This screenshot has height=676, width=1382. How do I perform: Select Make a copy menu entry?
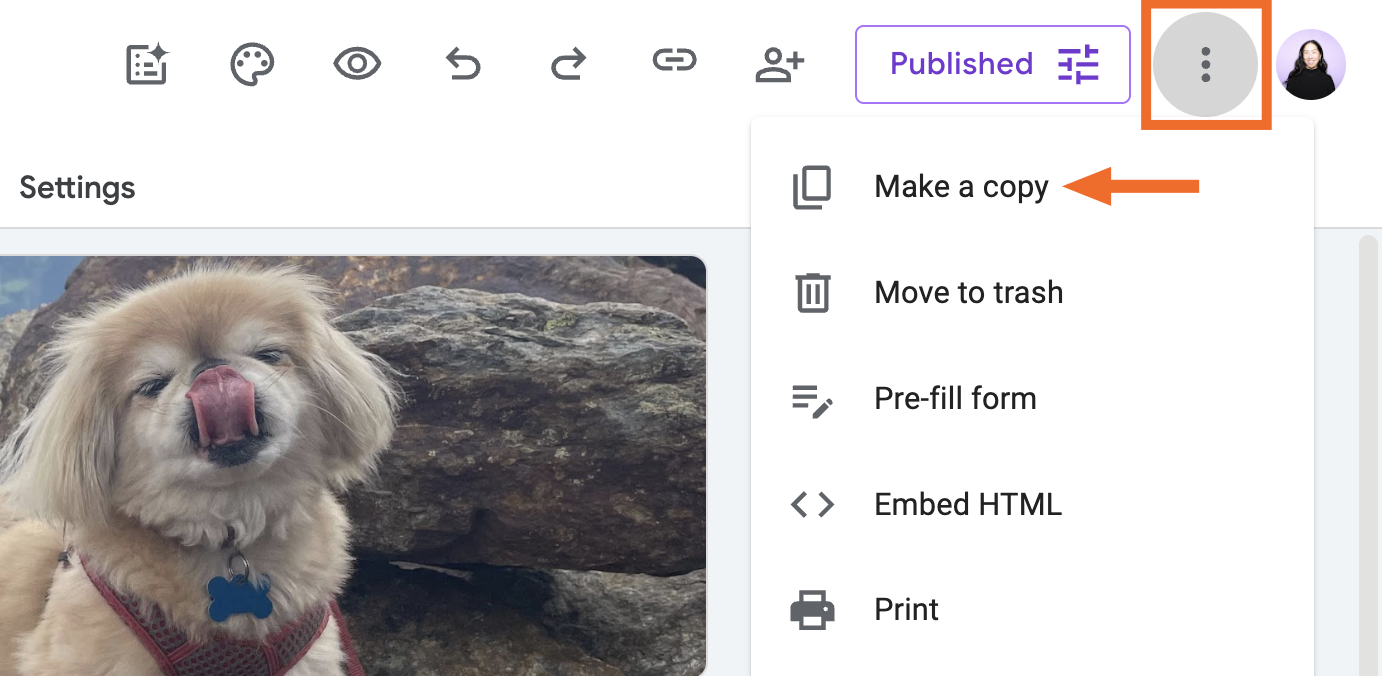(1032, 187)
